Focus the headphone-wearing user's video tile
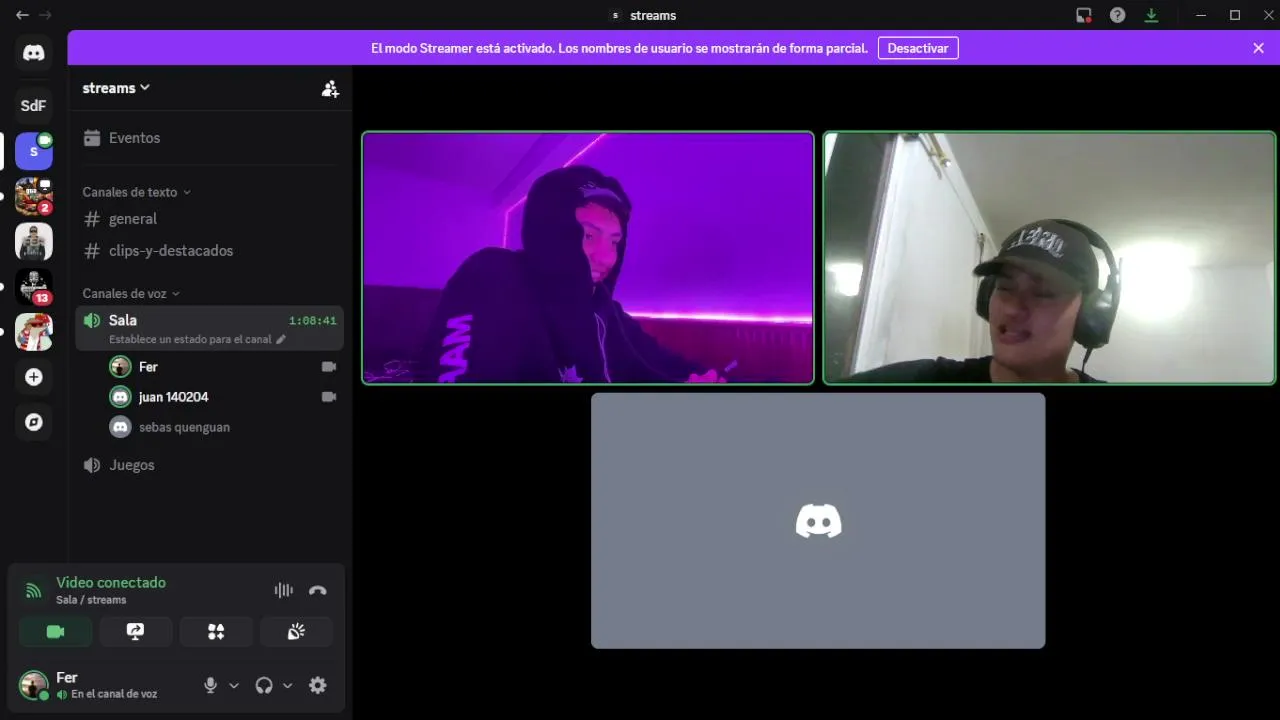1280x720 pixels. coord(1049,258)
